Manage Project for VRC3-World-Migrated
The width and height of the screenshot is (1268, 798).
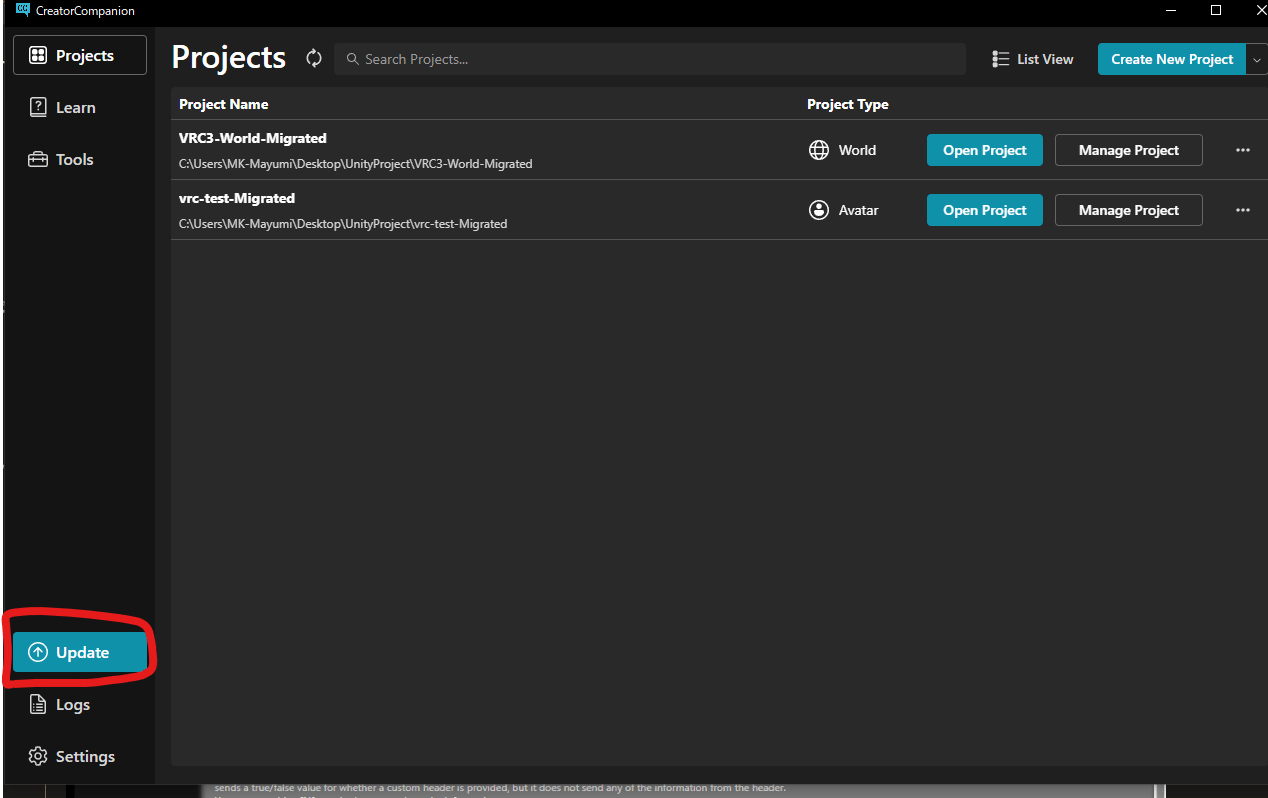1128,150
